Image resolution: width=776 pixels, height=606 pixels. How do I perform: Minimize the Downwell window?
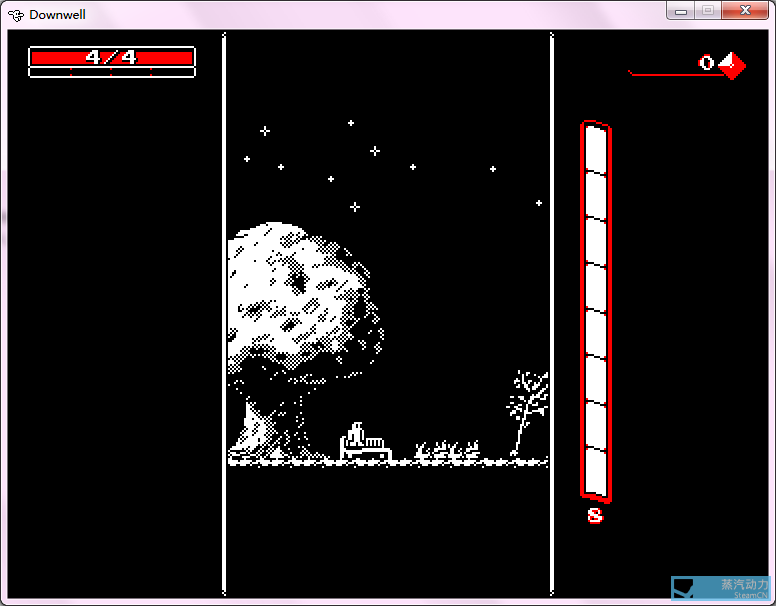click(x=681, y=11)
